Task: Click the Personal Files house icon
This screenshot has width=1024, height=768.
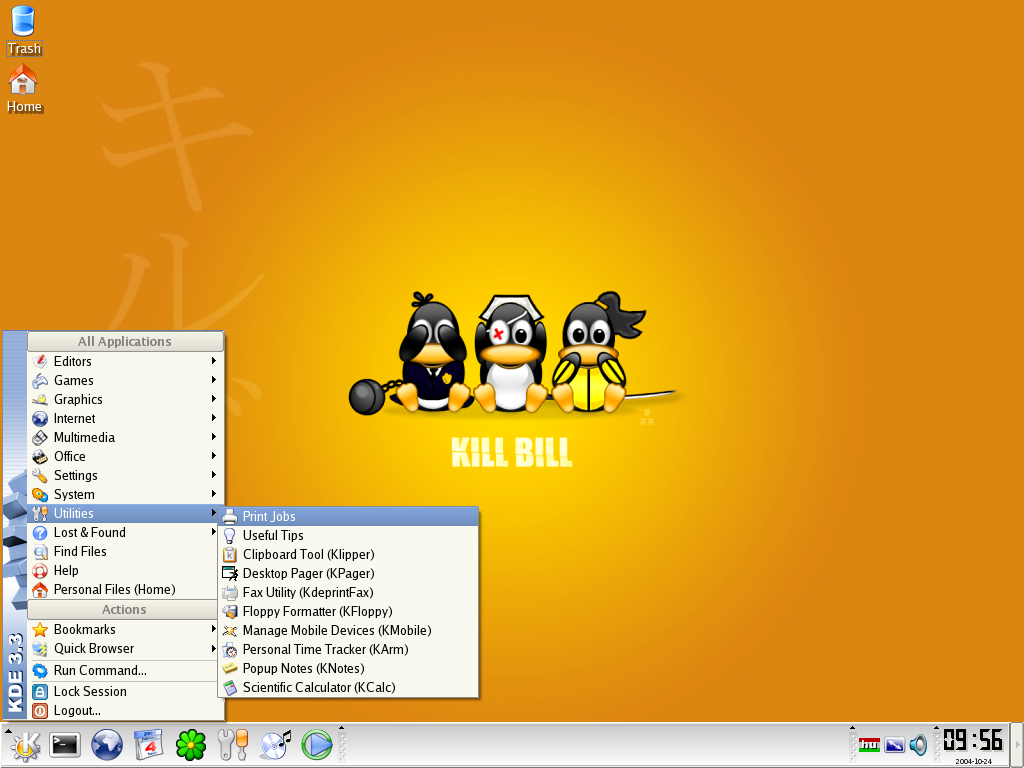Action: [40, 589]
